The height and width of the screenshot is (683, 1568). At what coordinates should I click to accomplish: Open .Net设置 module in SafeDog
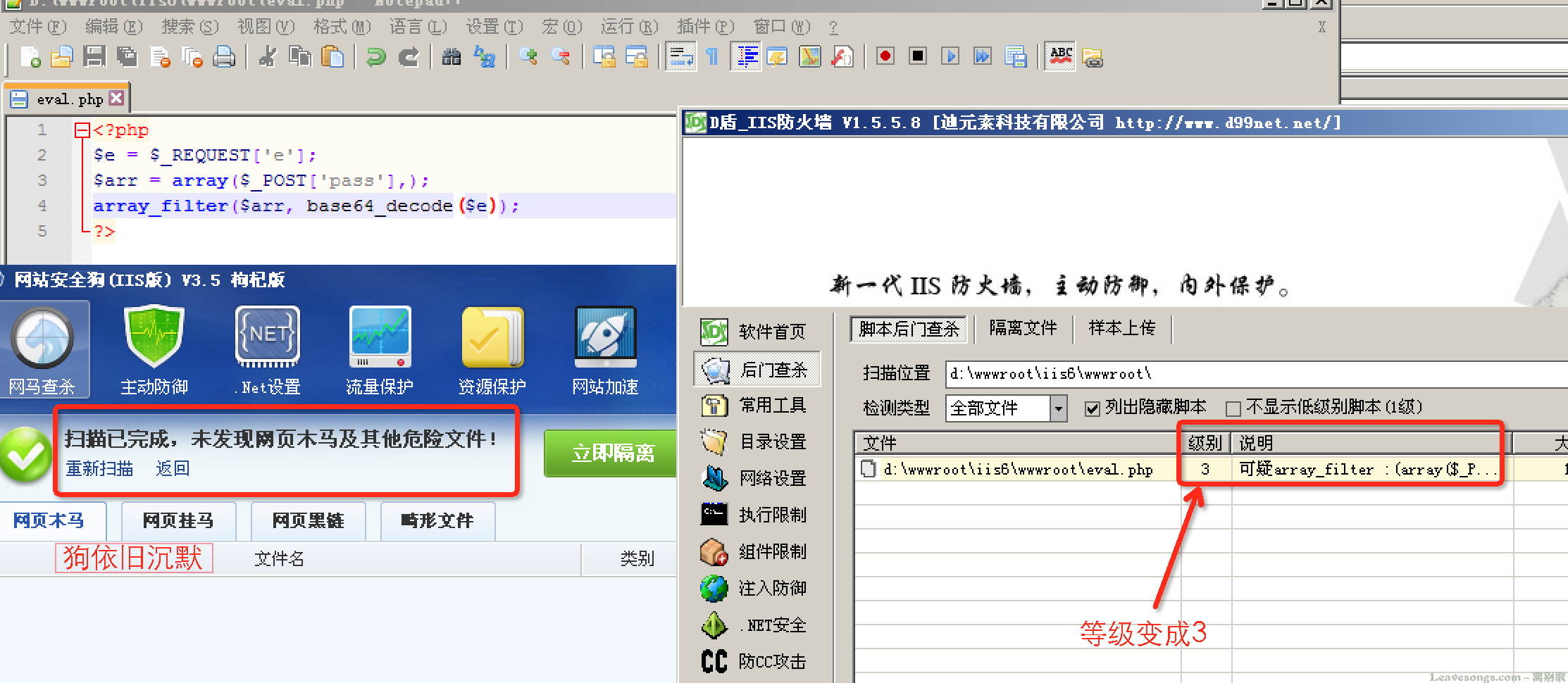(x=268, y=350)
